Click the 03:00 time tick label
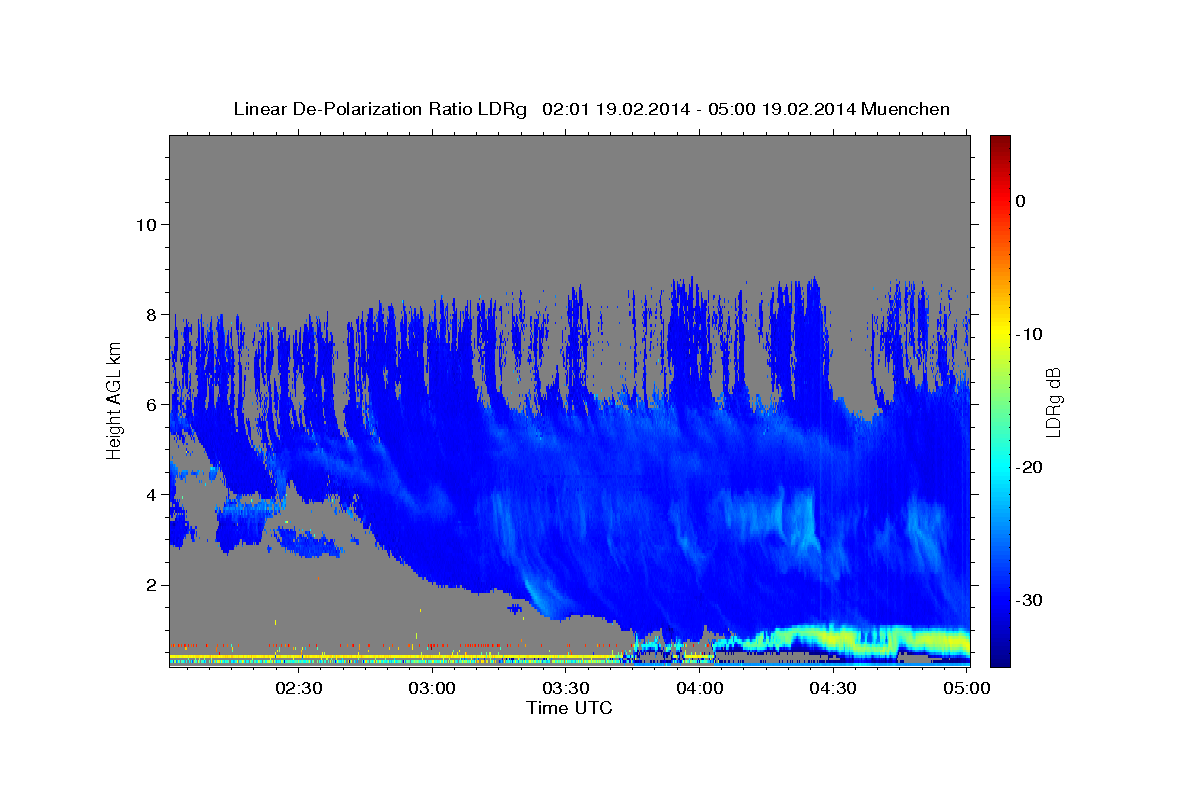The height and width of the screenshot is (800, 1200). click(433, 688)
